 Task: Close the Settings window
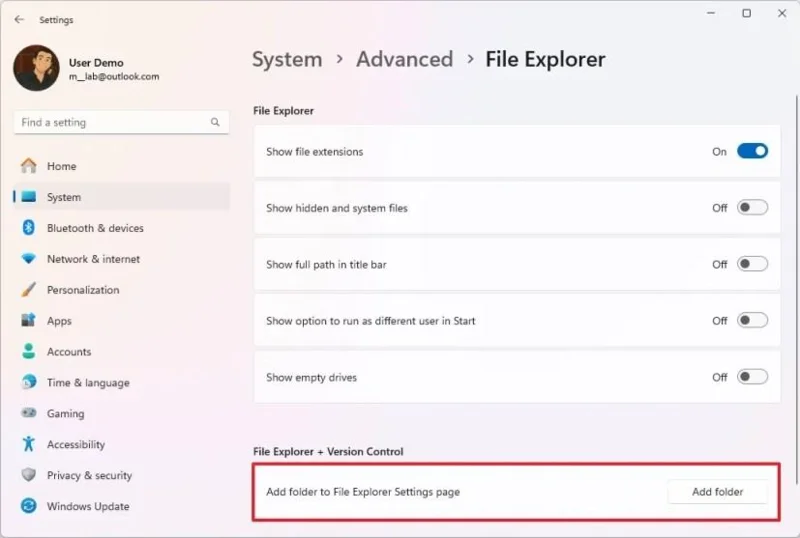click(782, 13)
